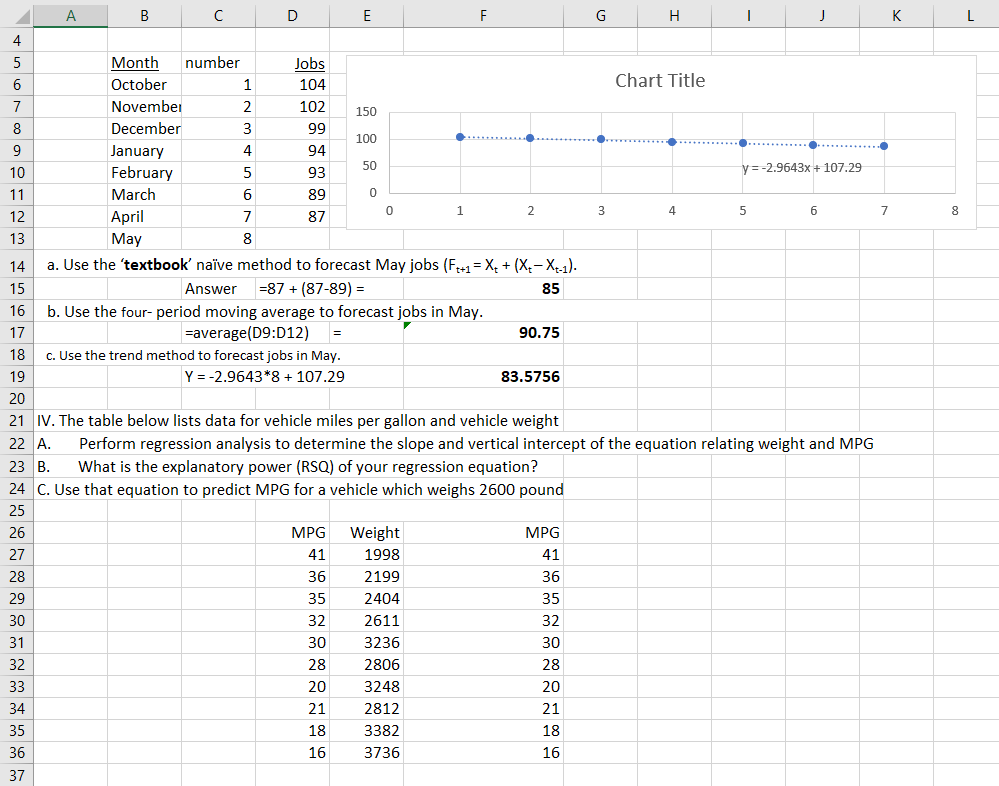Image resolution: width=999 pixels, height=786 pixels.
Task: Select cell with answer 85
Action: pos(483,289)
